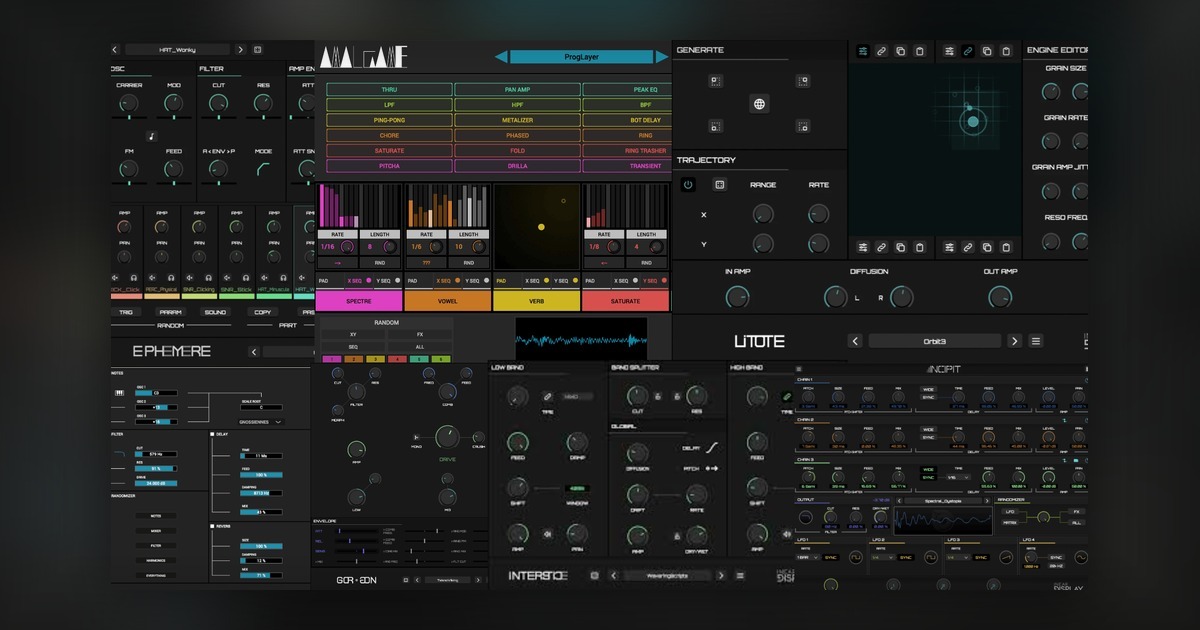Select next Litote preset after Orbit3
The width and height of the screenshot is (1200, 630).
(x=1014, y=341)
